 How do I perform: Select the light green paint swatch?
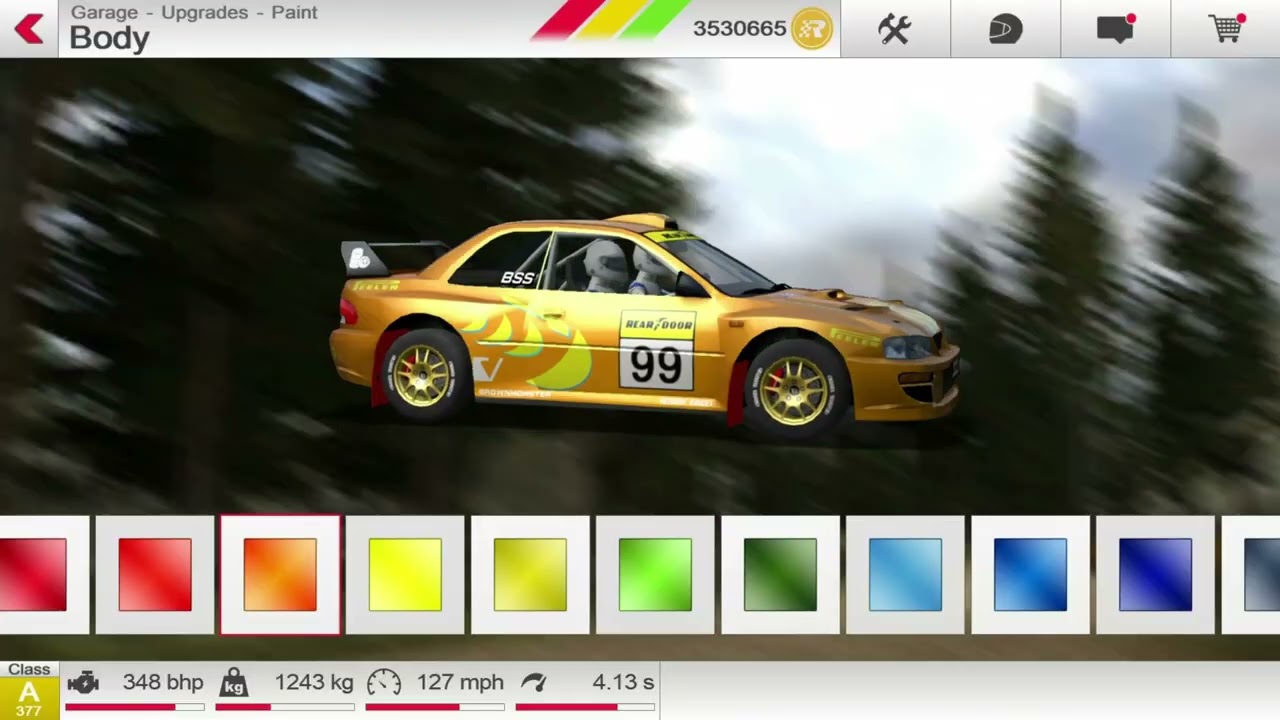coord(655,573)
